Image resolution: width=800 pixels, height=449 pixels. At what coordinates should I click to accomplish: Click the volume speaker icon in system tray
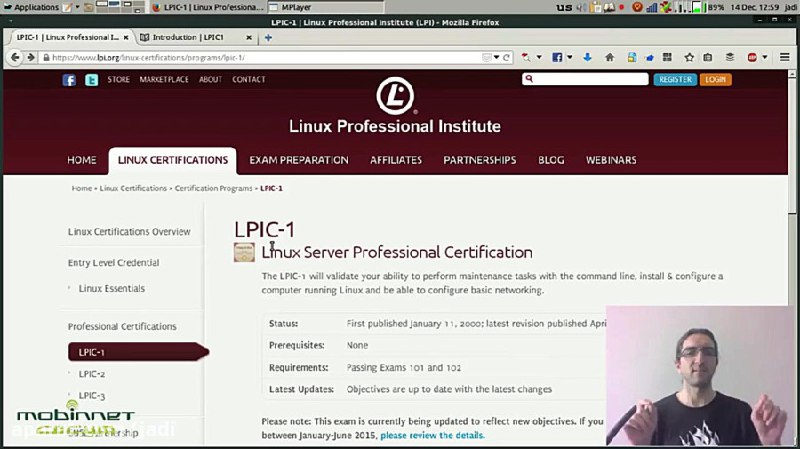click(x=581, y=7)
